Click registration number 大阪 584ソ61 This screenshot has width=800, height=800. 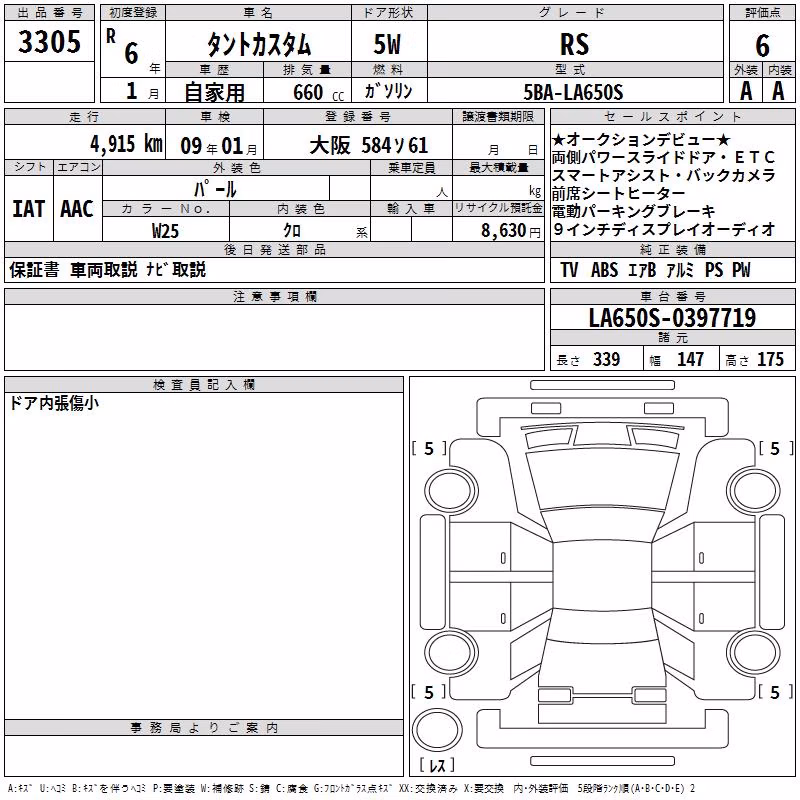click(368, 146)
